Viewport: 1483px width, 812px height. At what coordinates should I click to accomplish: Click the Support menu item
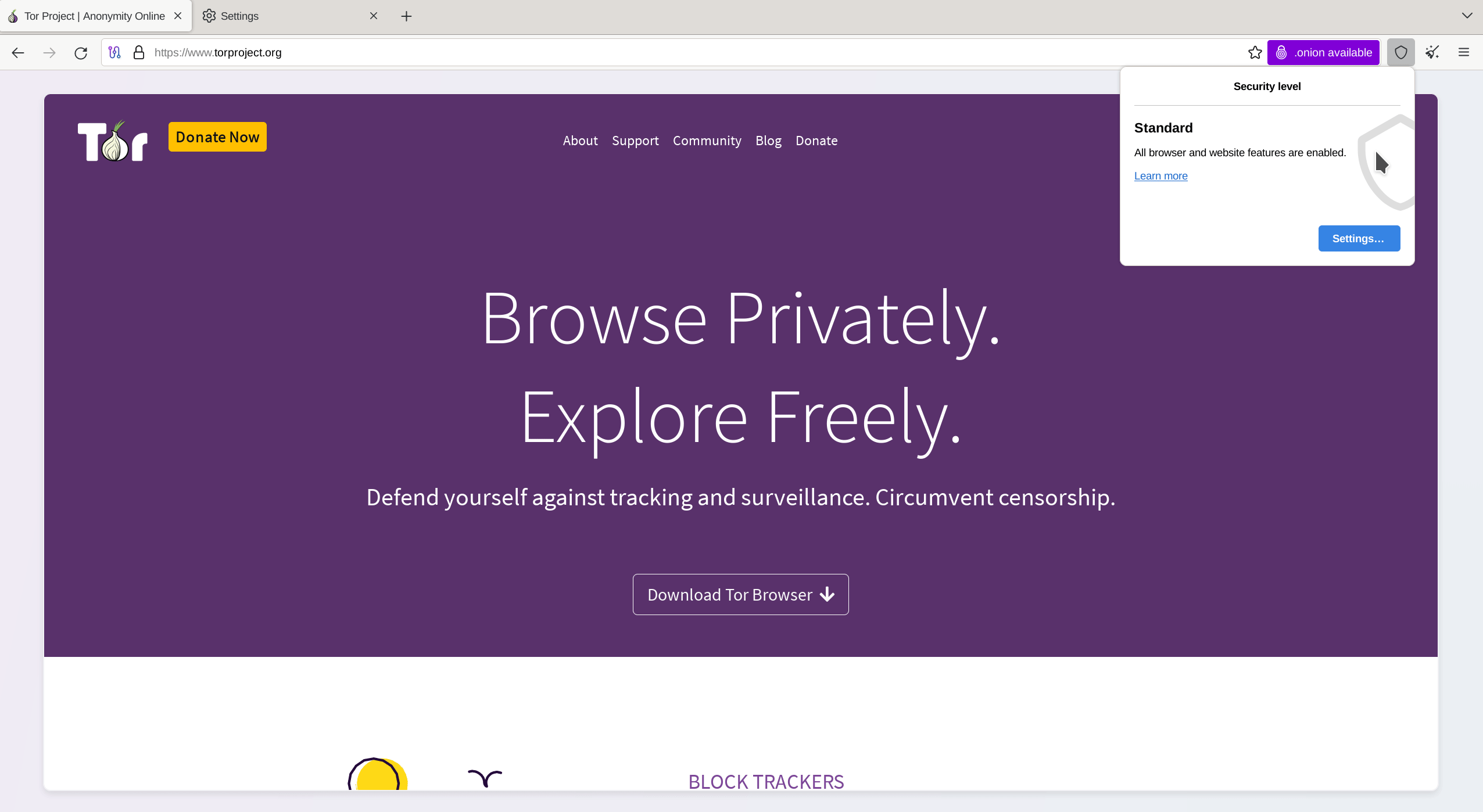pos(635,140)
